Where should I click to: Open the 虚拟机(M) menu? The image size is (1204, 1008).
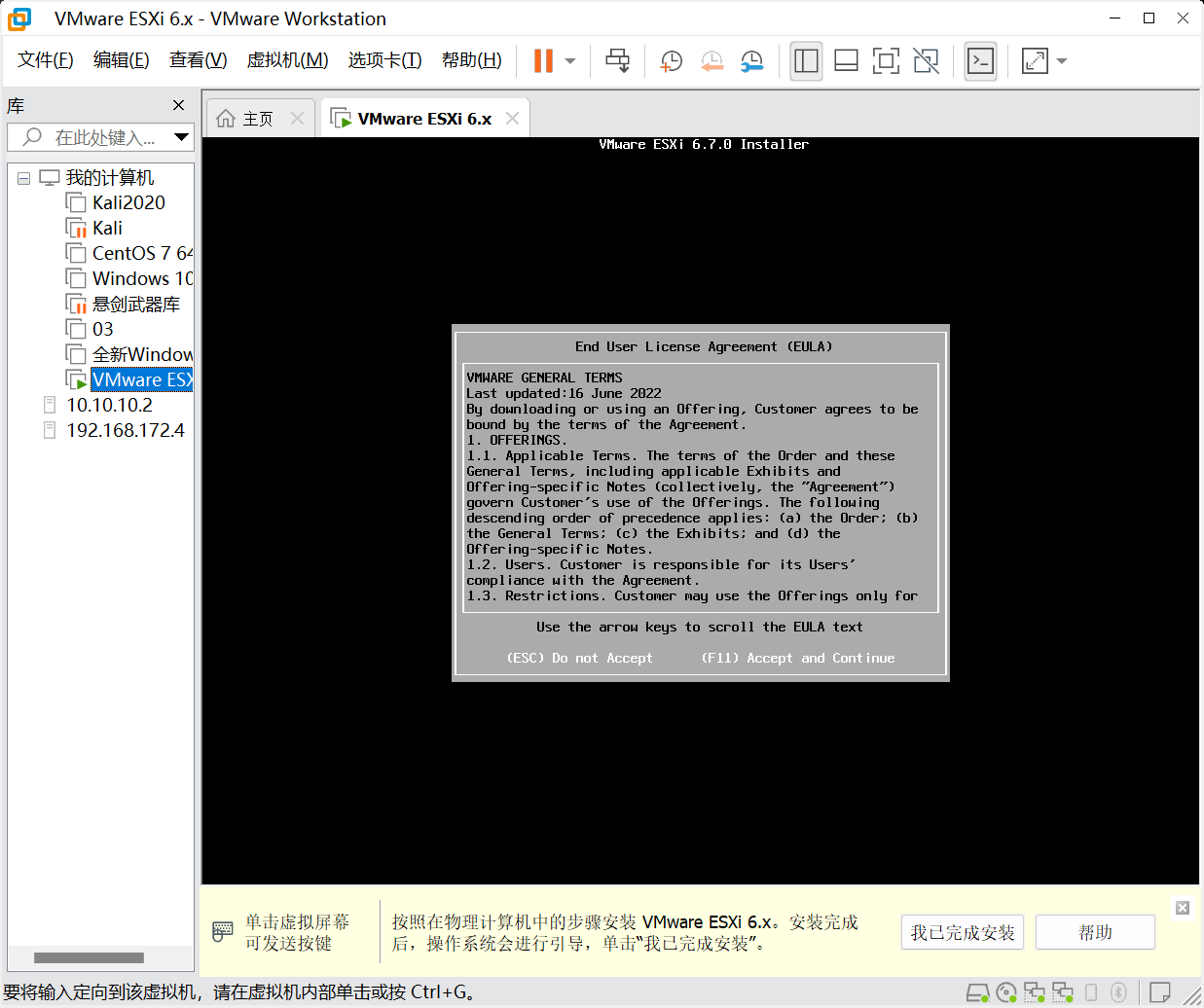(x=287, y=60)
